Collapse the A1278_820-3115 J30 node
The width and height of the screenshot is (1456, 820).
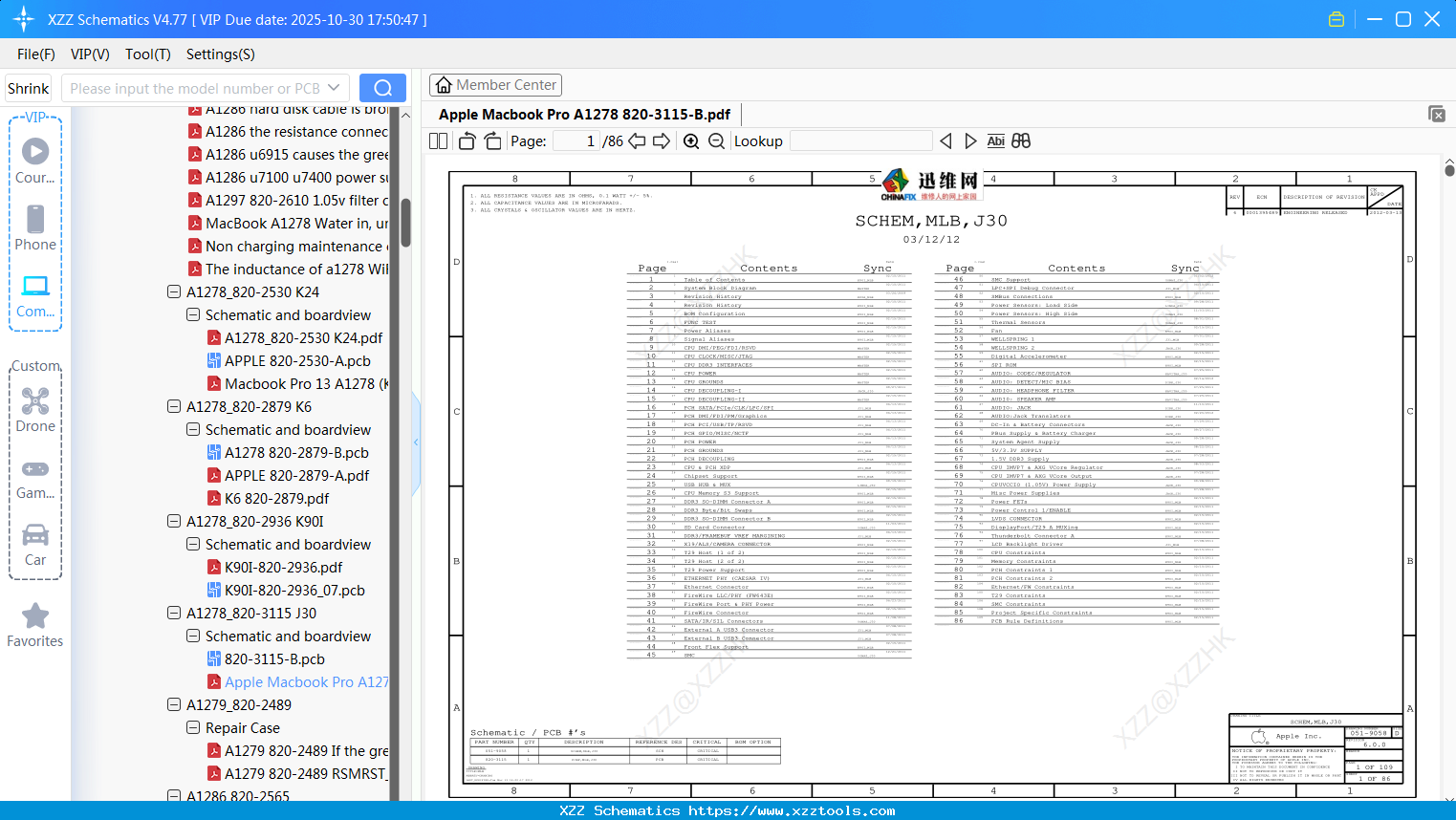(x=174, y=614)
